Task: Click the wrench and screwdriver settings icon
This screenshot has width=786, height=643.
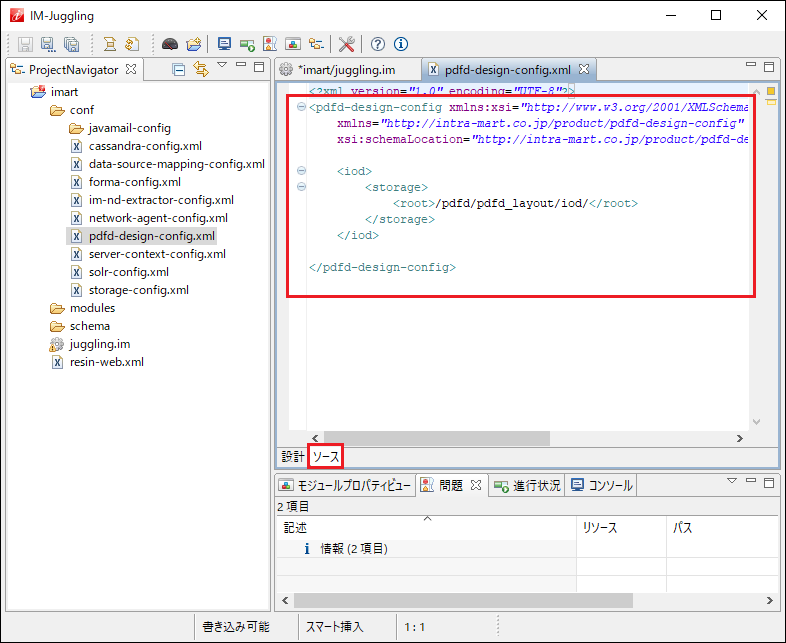Action: [347, 44]
